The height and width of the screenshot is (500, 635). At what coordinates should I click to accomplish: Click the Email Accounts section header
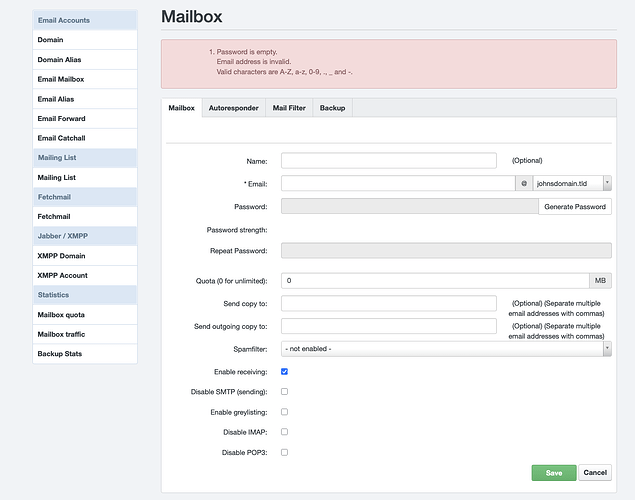[x=85, y=20]
